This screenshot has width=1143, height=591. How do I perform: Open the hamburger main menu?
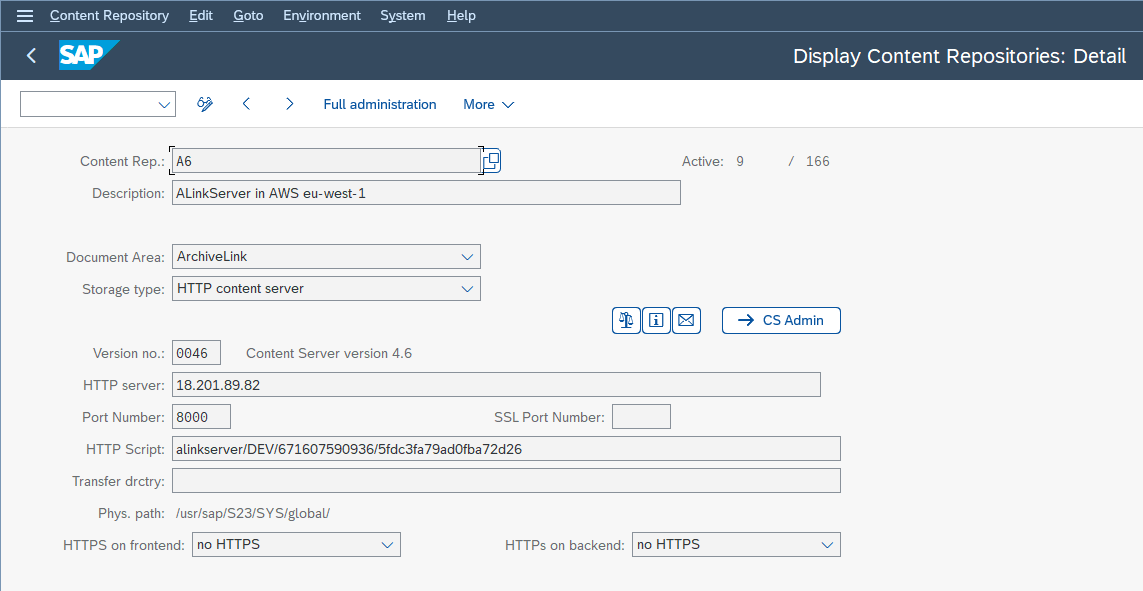click(25, 15)
